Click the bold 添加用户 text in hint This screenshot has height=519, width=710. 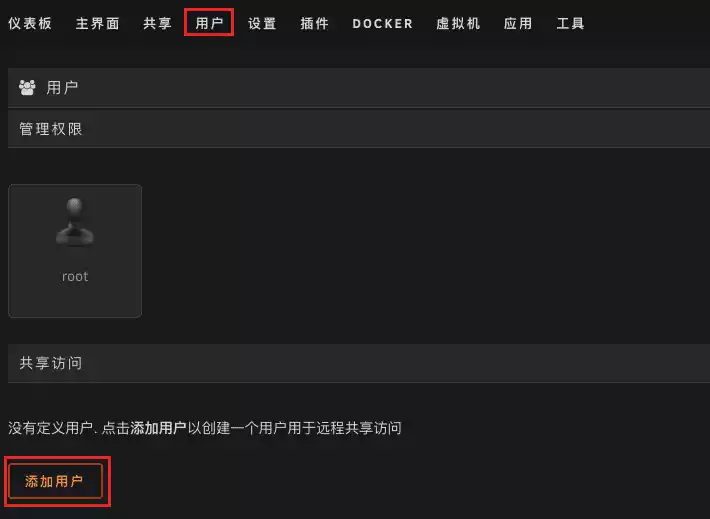coord(158,428)
